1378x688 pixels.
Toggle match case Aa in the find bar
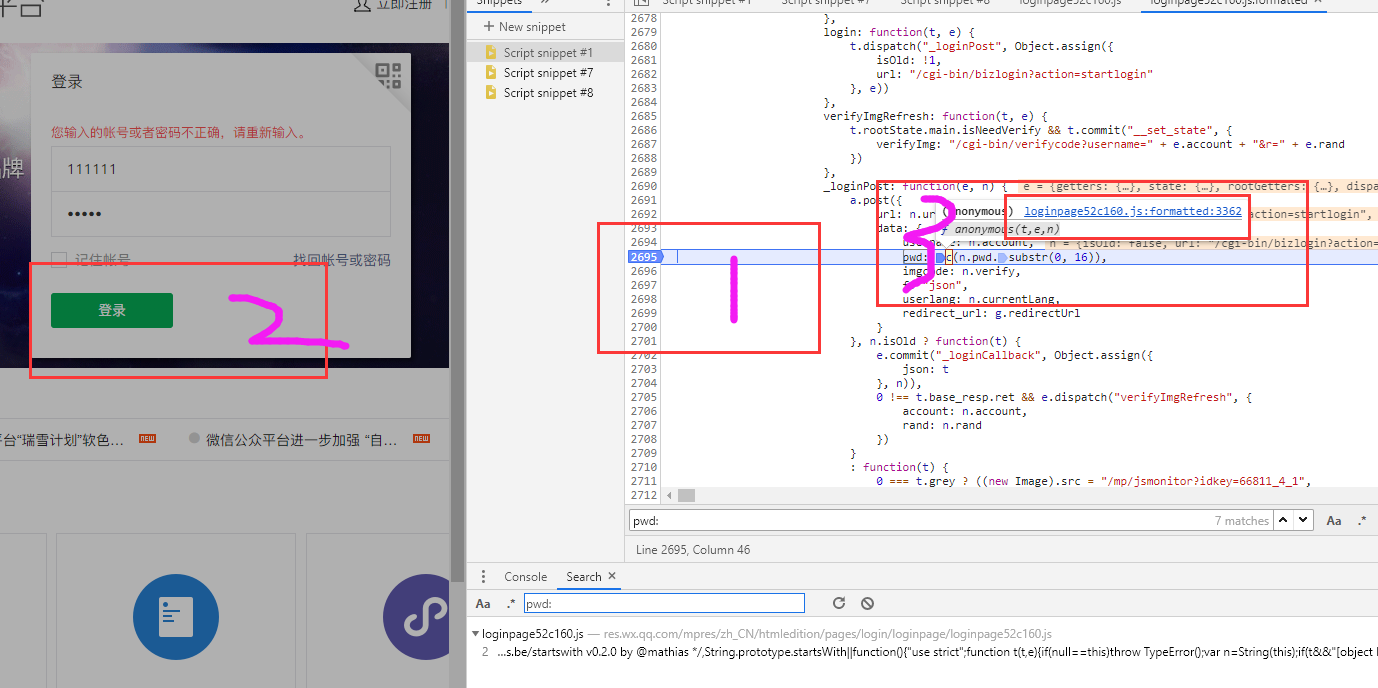click(1334, 520)
